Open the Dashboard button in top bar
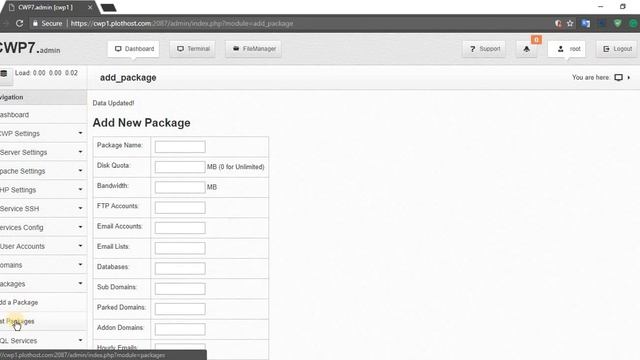The image size is (640, 360). [133, 49]
